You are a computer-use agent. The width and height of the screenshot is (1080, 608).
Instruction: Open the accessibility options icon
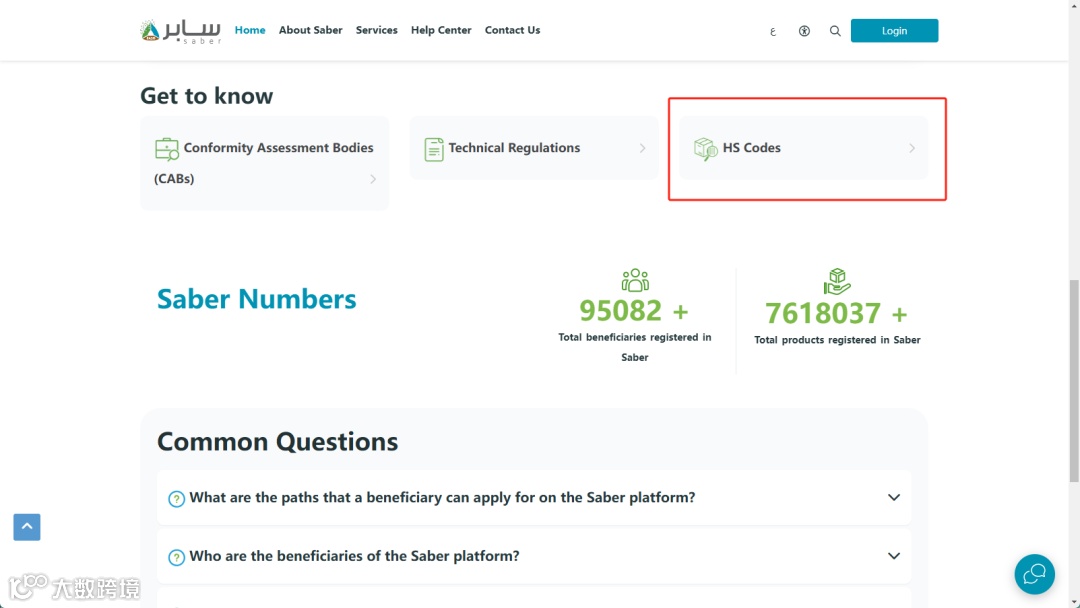pos(804,31)
